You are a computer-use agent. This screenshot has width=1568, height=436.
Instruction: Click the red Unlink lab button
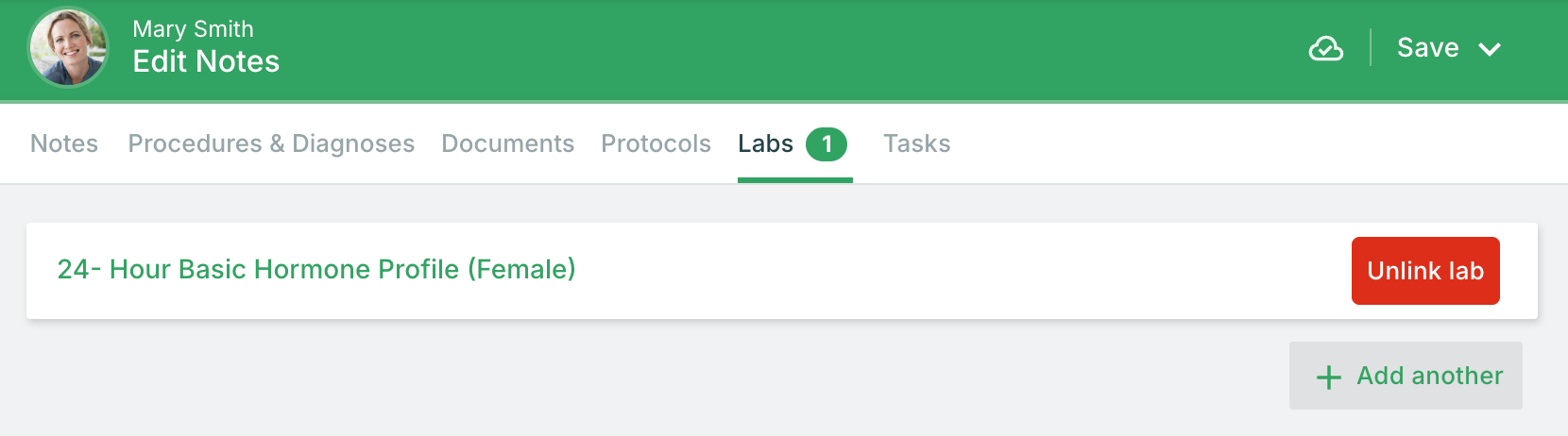[x=1425, y=271]
